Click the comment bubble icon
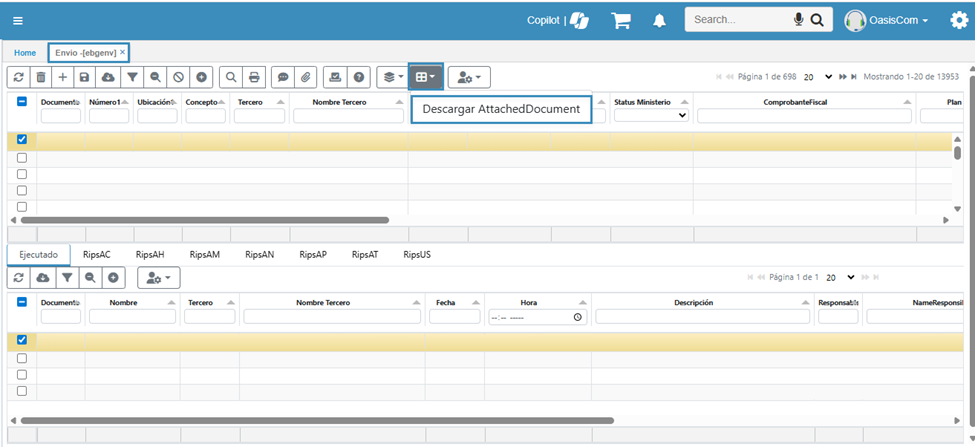Viewport: 975px width, 447px height. (x=282, y=77)
